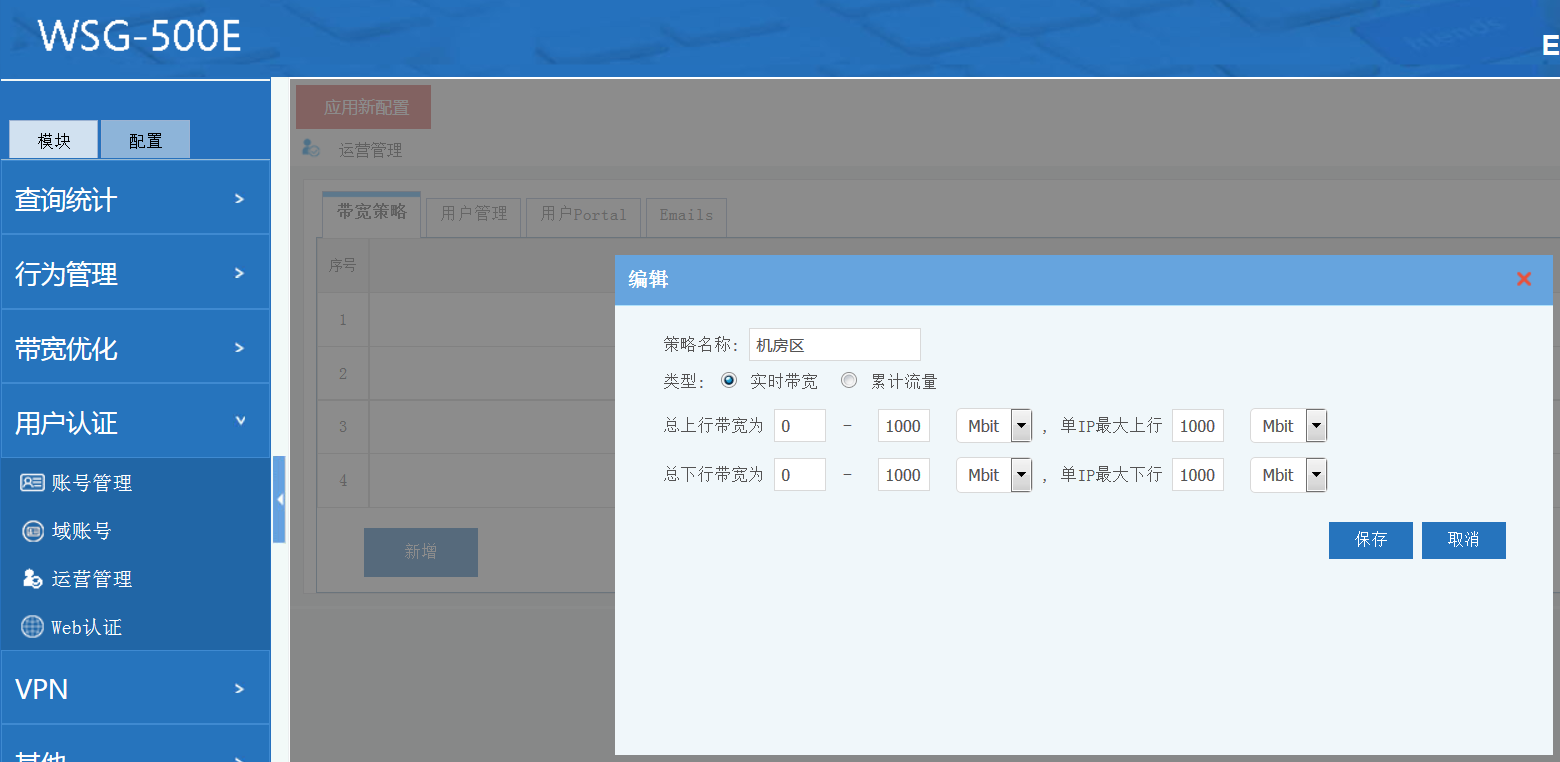Click the 策略名称 input field
1560x762 pixels.
[834, 345]
